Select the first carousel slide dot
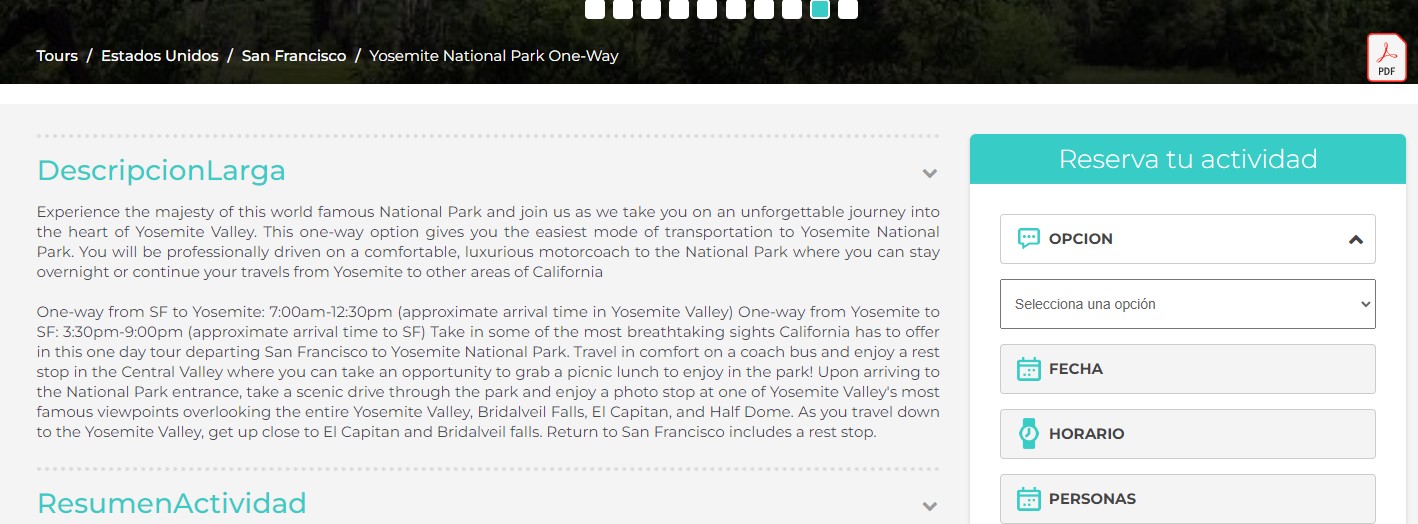This screenshot has height=524, width=1418. [595, 9]
